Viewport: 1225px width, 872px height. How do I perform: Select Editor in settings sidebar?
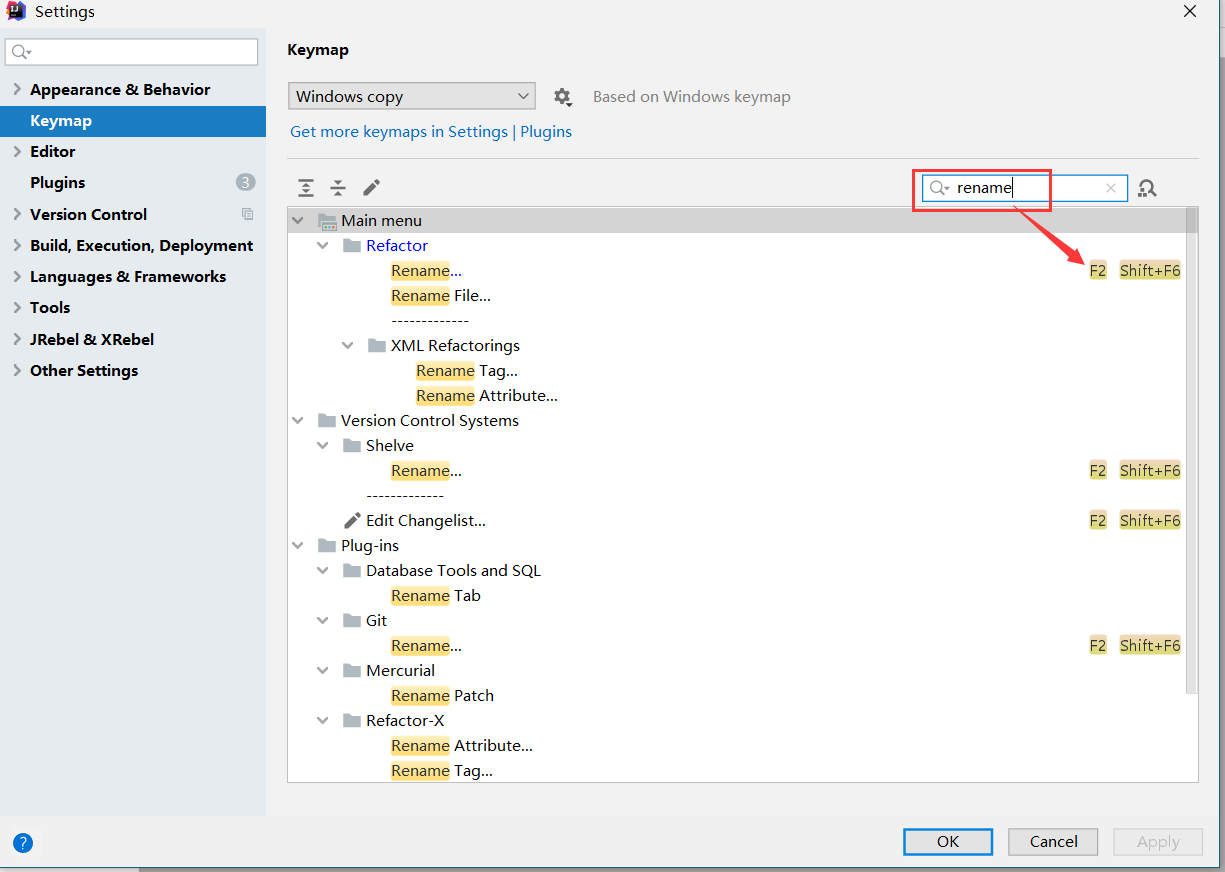53,151
